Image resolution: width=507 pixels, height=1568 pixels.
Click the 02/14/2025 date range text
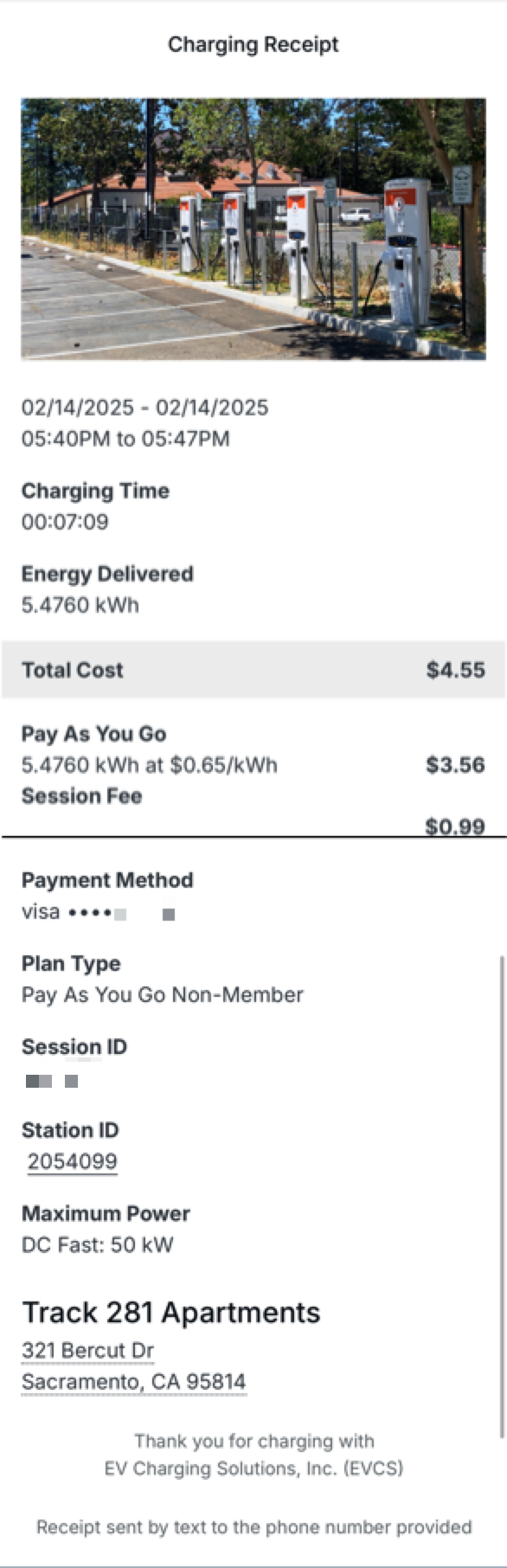click(x=144, y=408)
